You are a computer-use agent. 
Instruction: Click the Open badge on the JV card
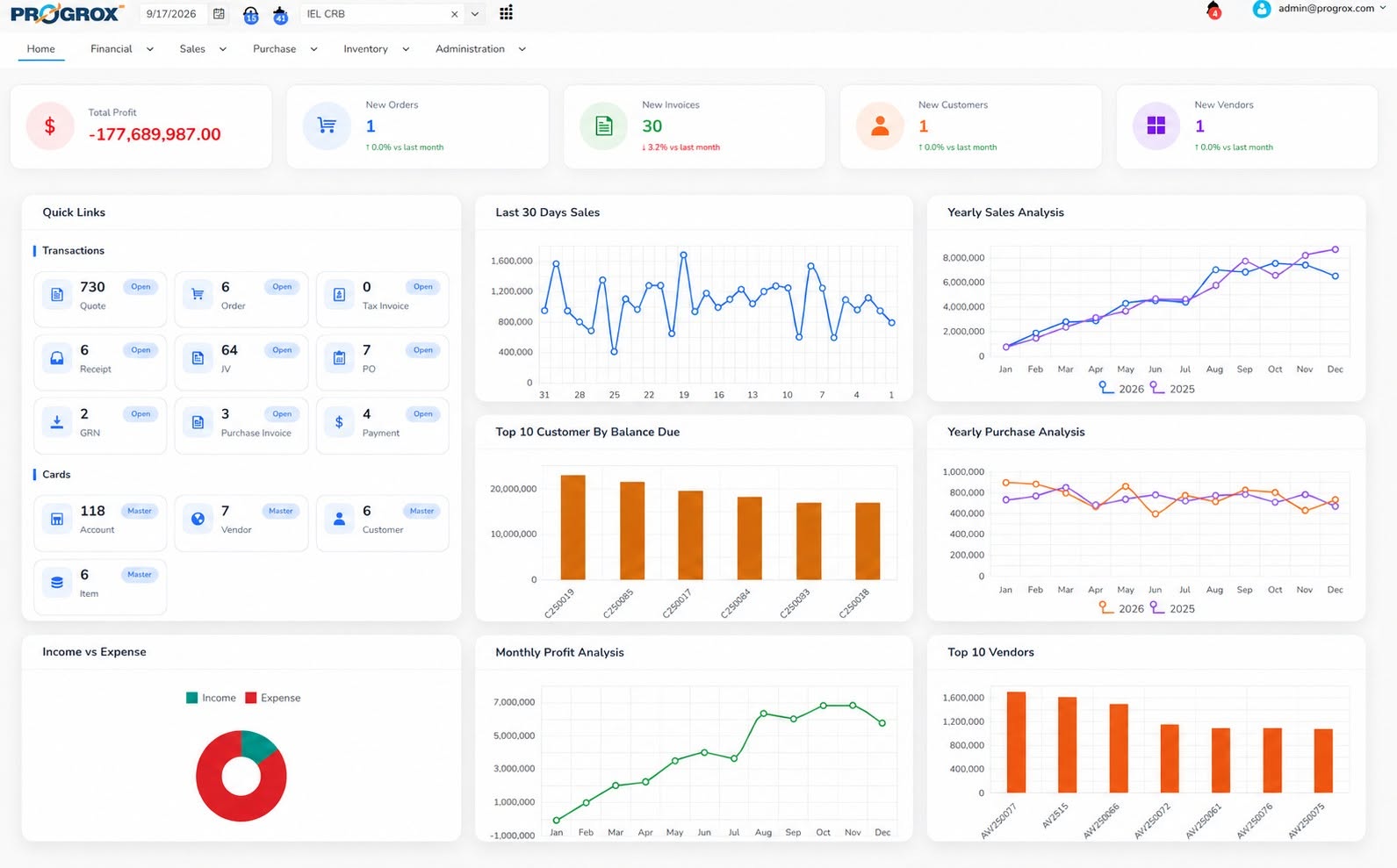(282, 350)
